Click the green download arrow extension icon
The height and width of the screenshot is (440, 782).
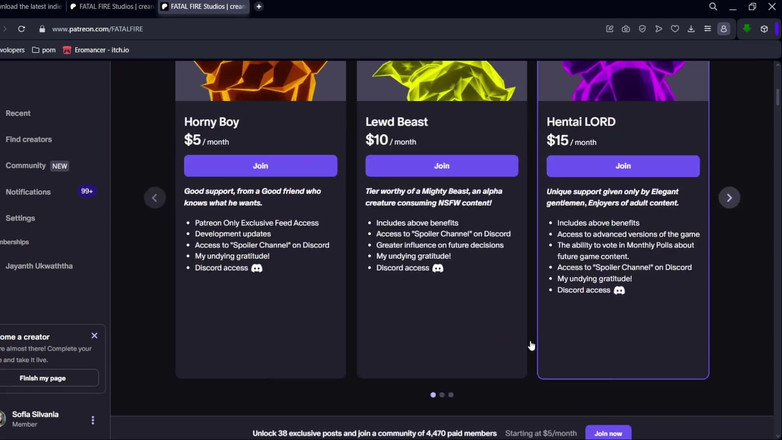click(746, 29)
